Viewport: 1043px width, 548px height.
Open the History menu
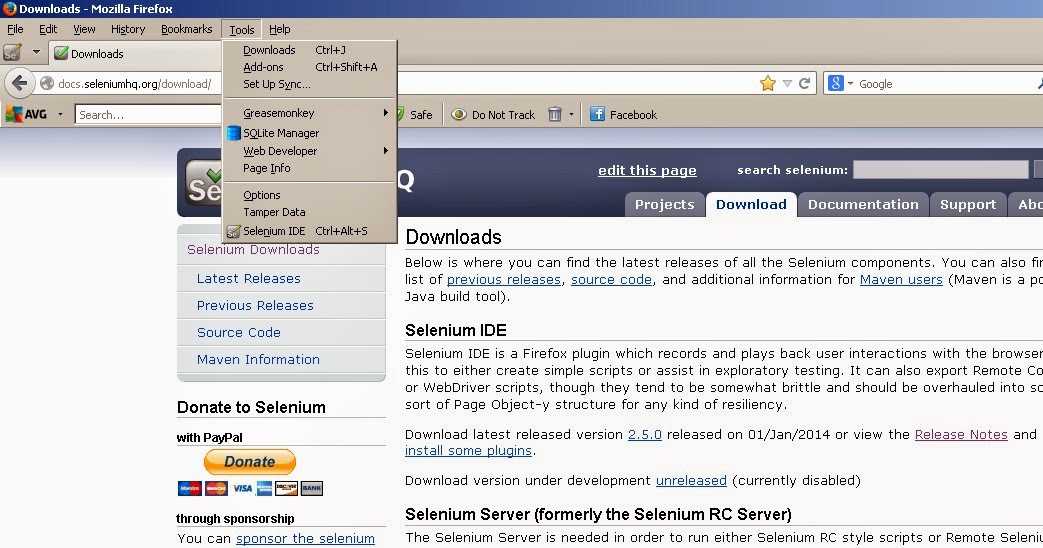128,29
